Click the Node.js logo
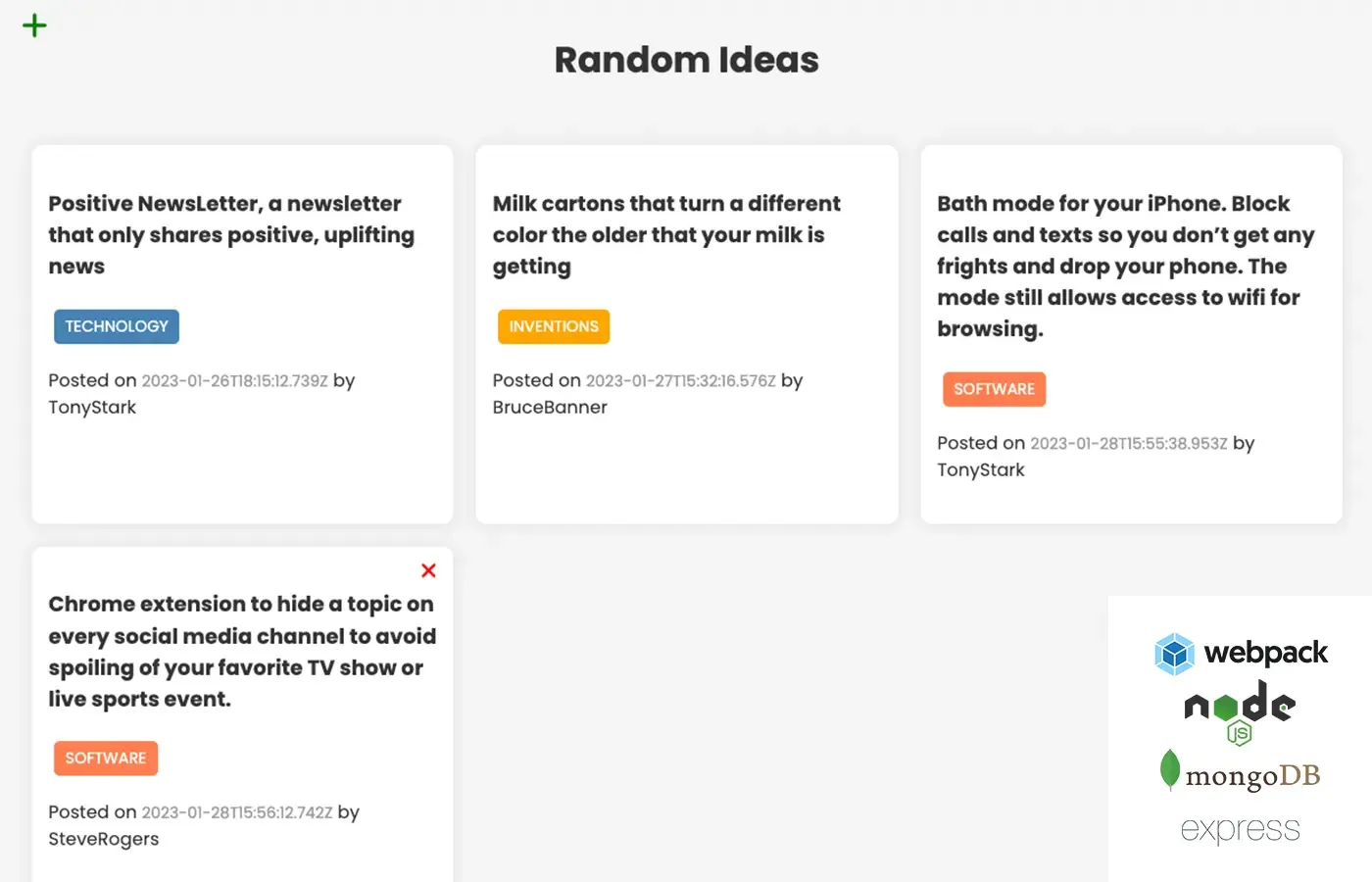This screenshot has height=882, width=1372. [1240, 713]
